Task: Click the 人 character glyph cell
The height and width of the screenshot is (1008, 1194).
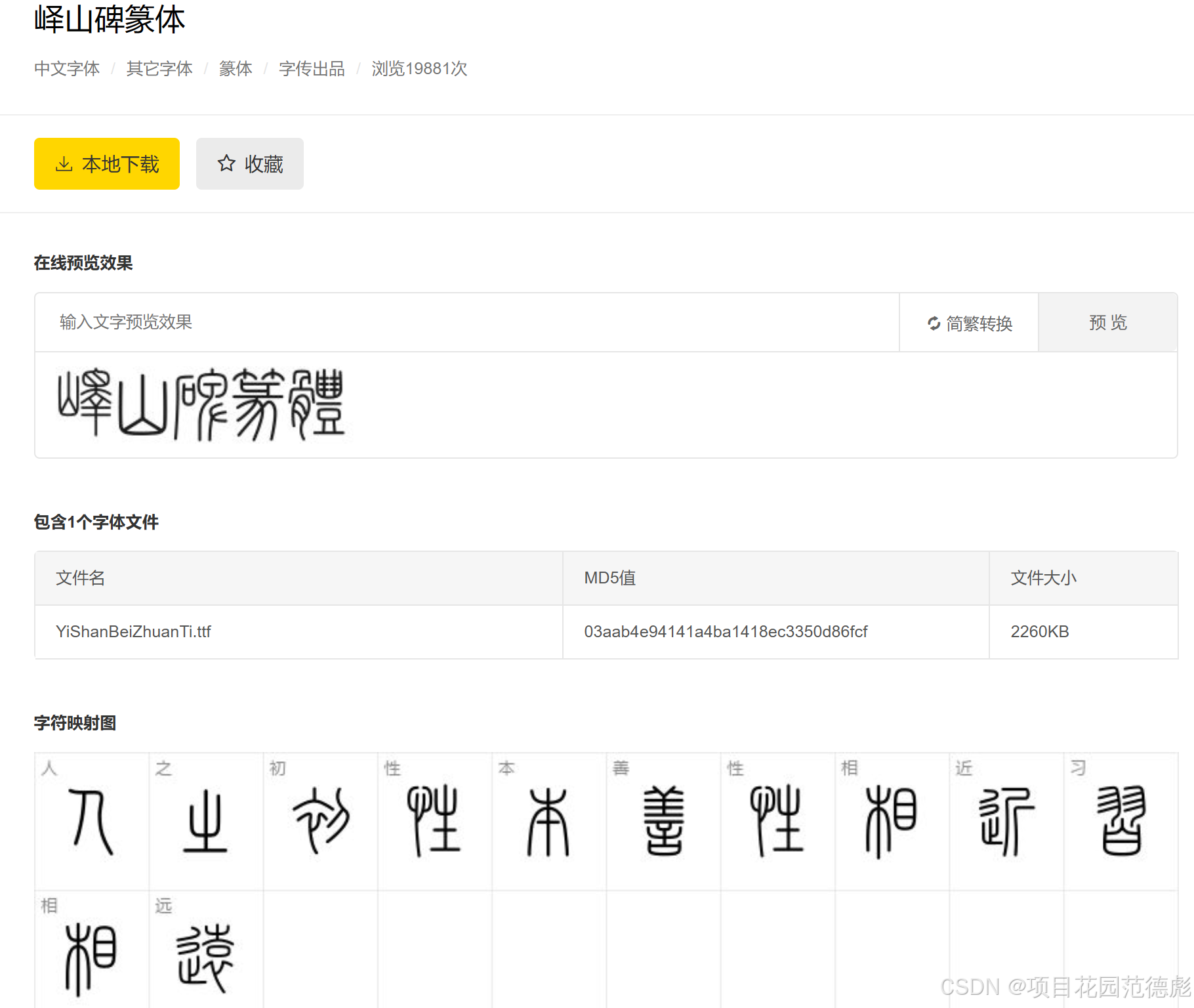Action: point(92,822)
